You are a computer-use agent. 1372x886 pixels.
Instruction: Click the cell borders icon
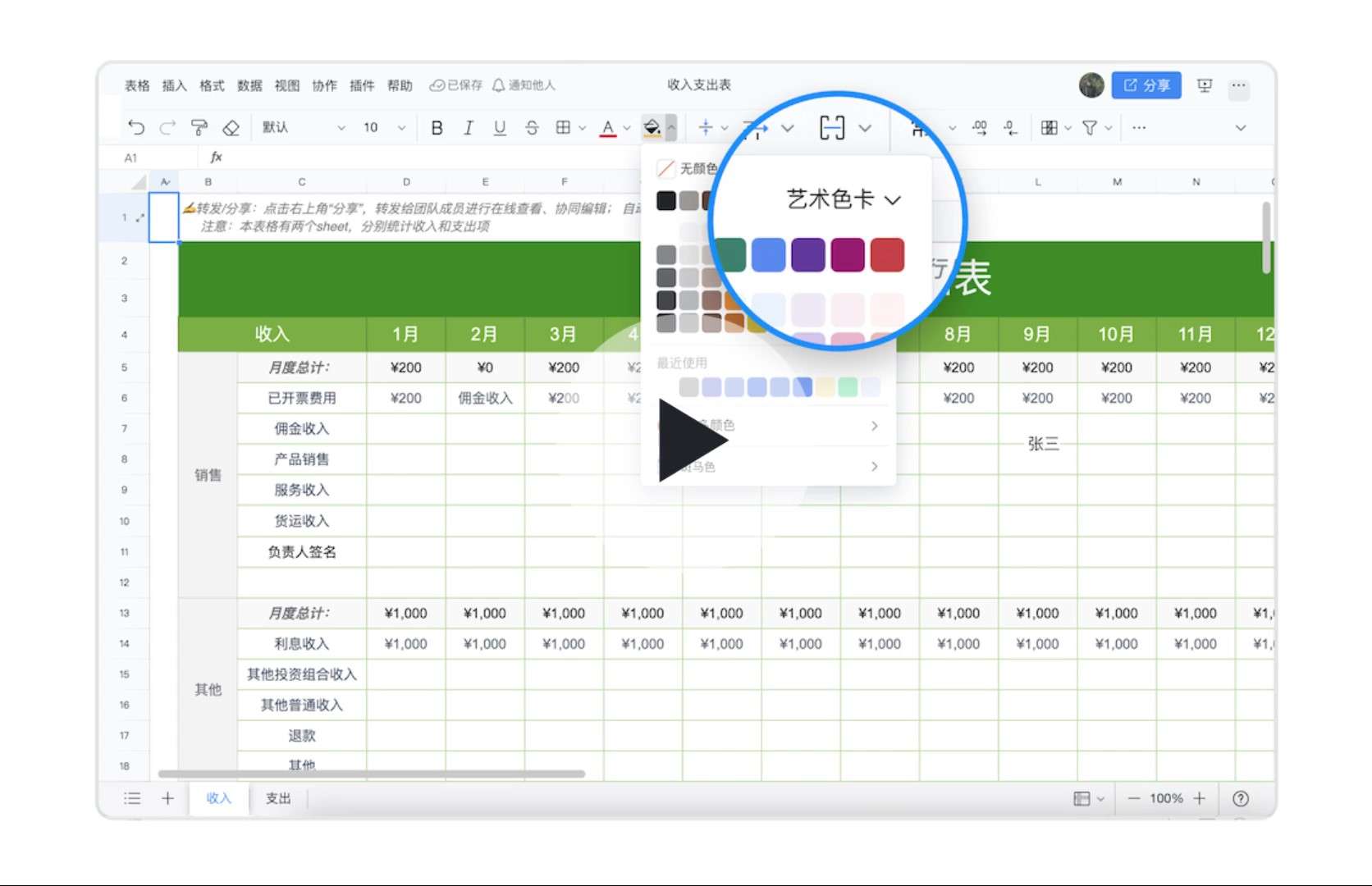point(563,127)
